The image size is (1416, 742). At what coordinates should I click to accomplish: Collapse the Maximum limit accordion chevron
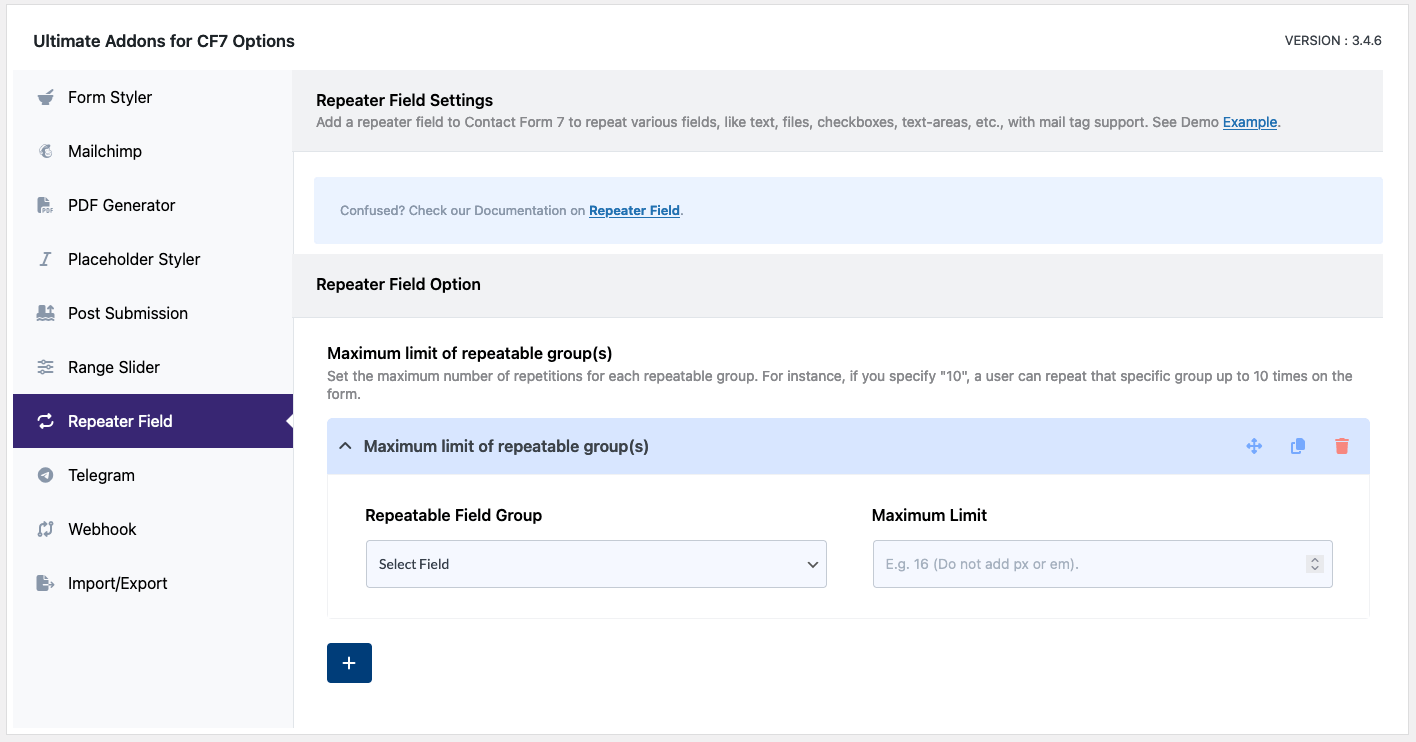point(345,446)
